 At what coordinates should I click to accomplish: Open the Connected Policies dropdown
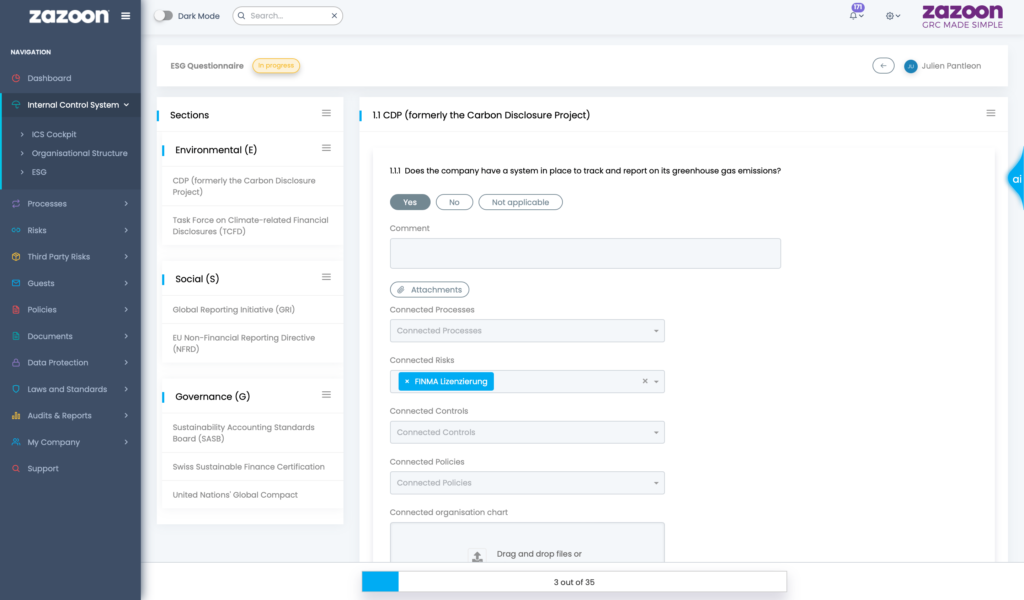[x=527, y=483]
